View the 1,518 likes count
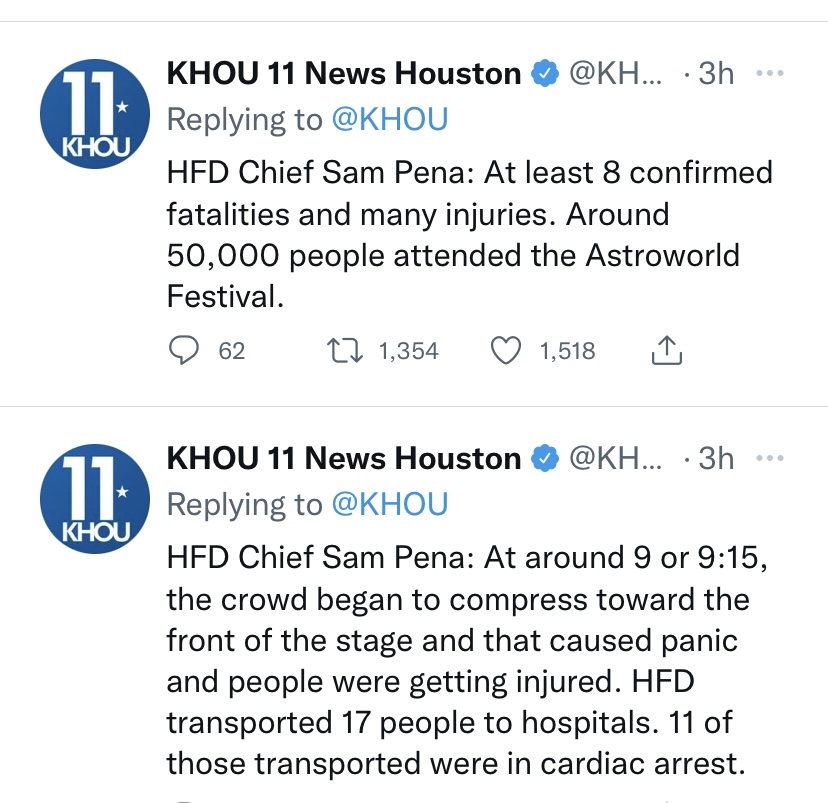 tap(568, 351)
